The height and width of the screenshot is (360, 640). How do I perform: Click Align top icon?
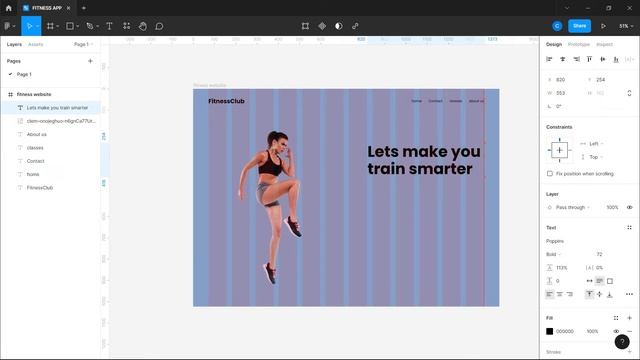point(589,59)
